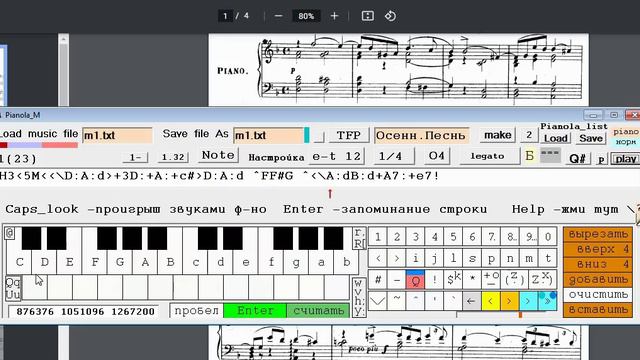Rotate the PDF page
The image size is (640, 360).
coord(390,16)
